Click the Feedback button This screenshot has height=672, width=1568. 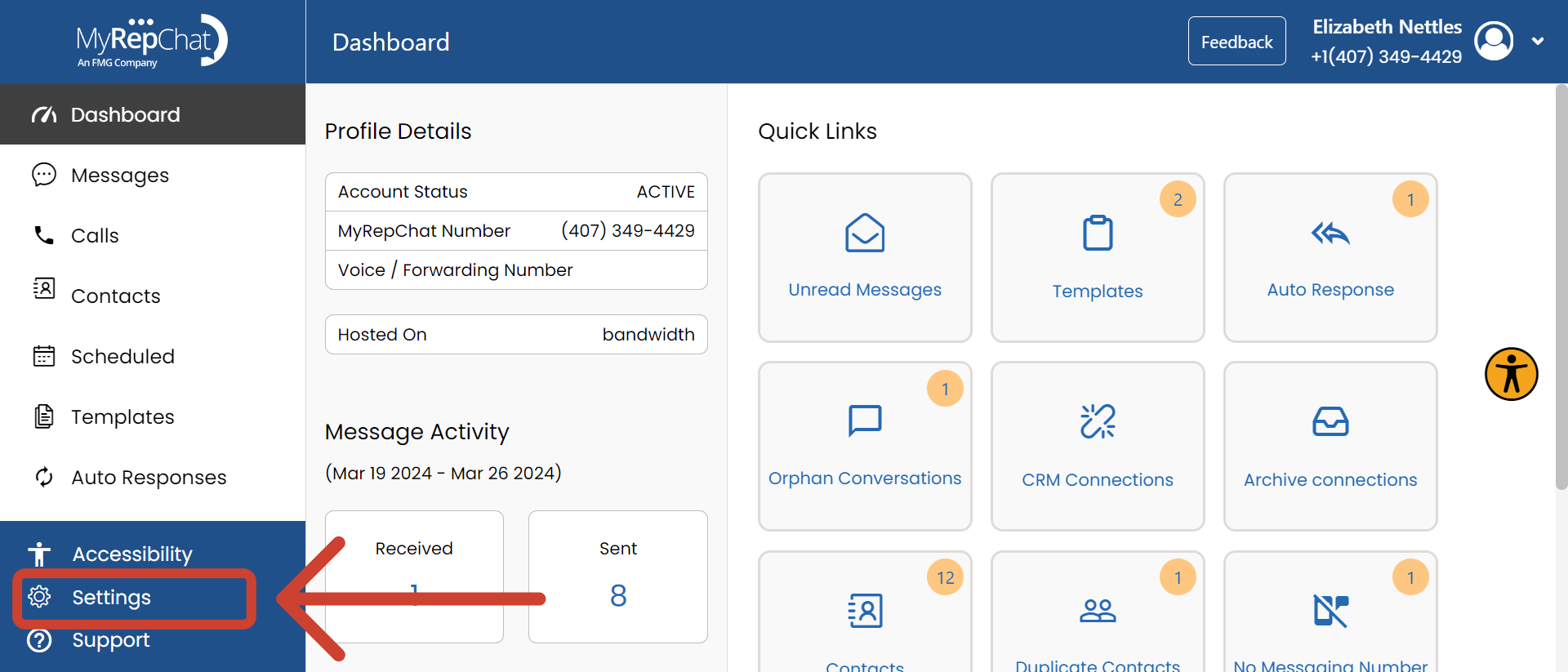(x=1236, y=41)
